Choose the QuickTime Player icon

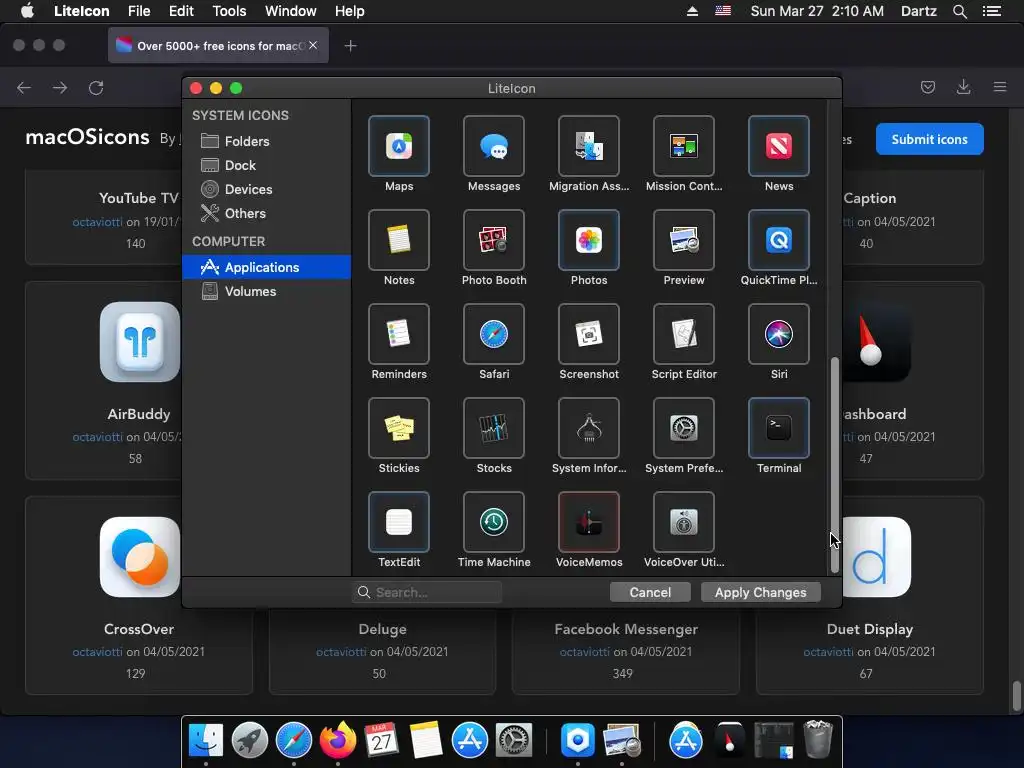pyautogui.click(x=778, y=240)
